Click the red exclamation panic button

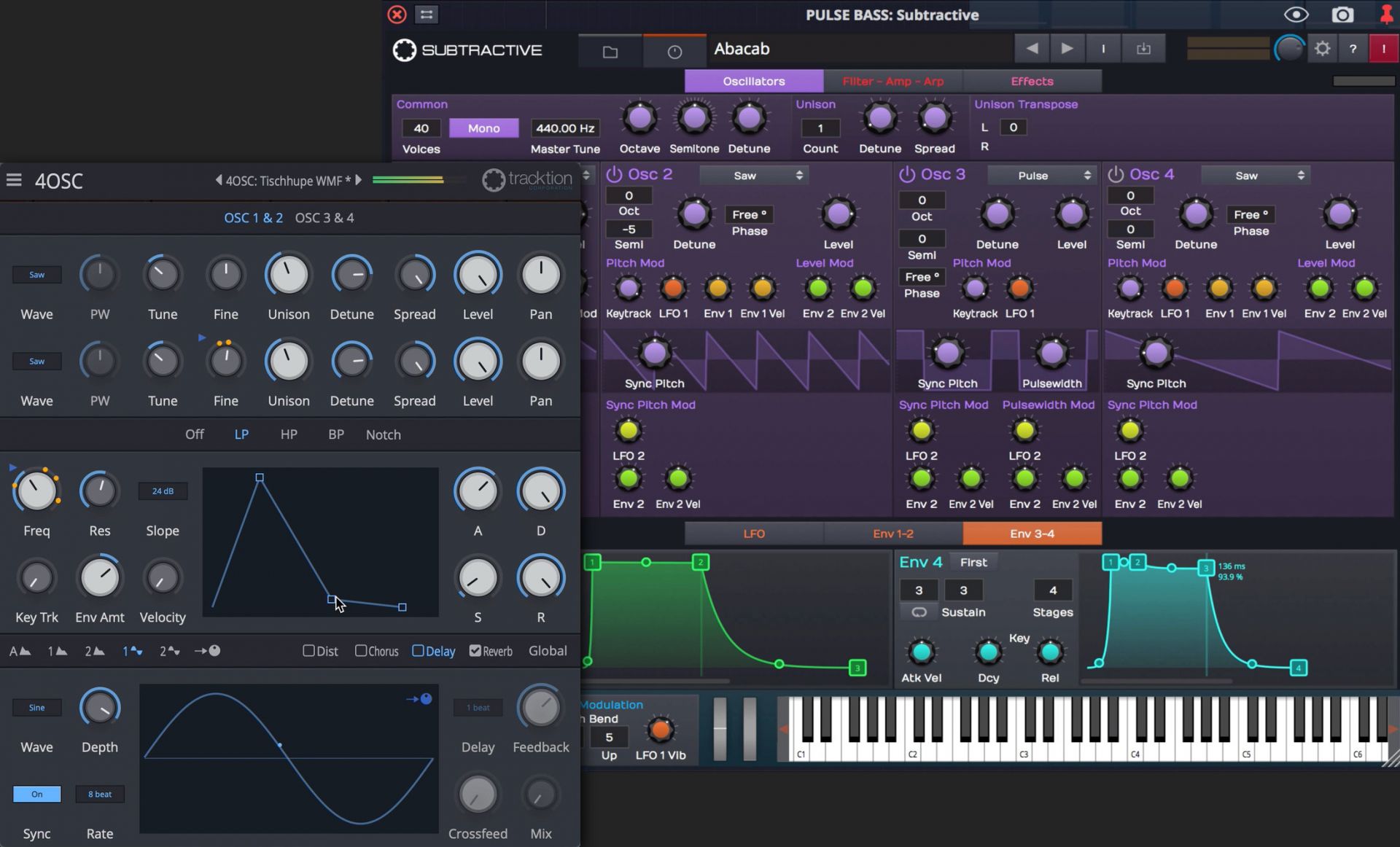[x=1383, y=49]
